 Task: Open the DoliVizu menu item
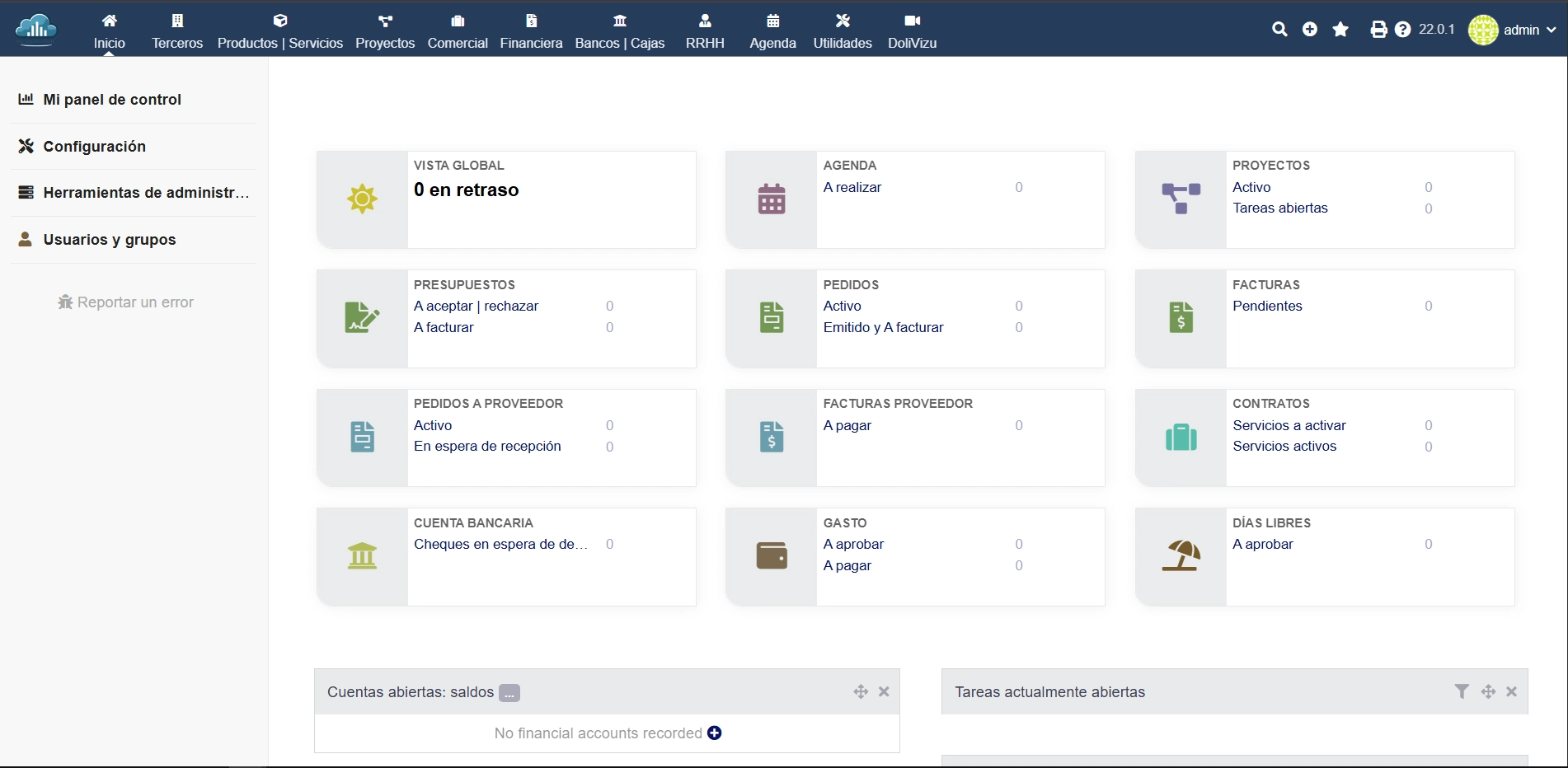tap(912, 31)
